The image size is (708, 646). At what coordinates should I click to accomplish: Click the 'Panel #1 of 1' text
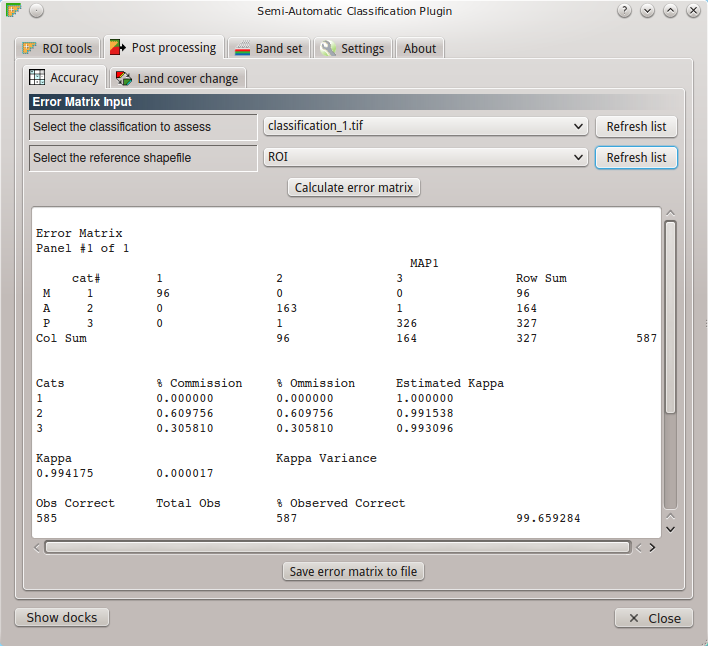pyautogui.click(x=82, y=248)
